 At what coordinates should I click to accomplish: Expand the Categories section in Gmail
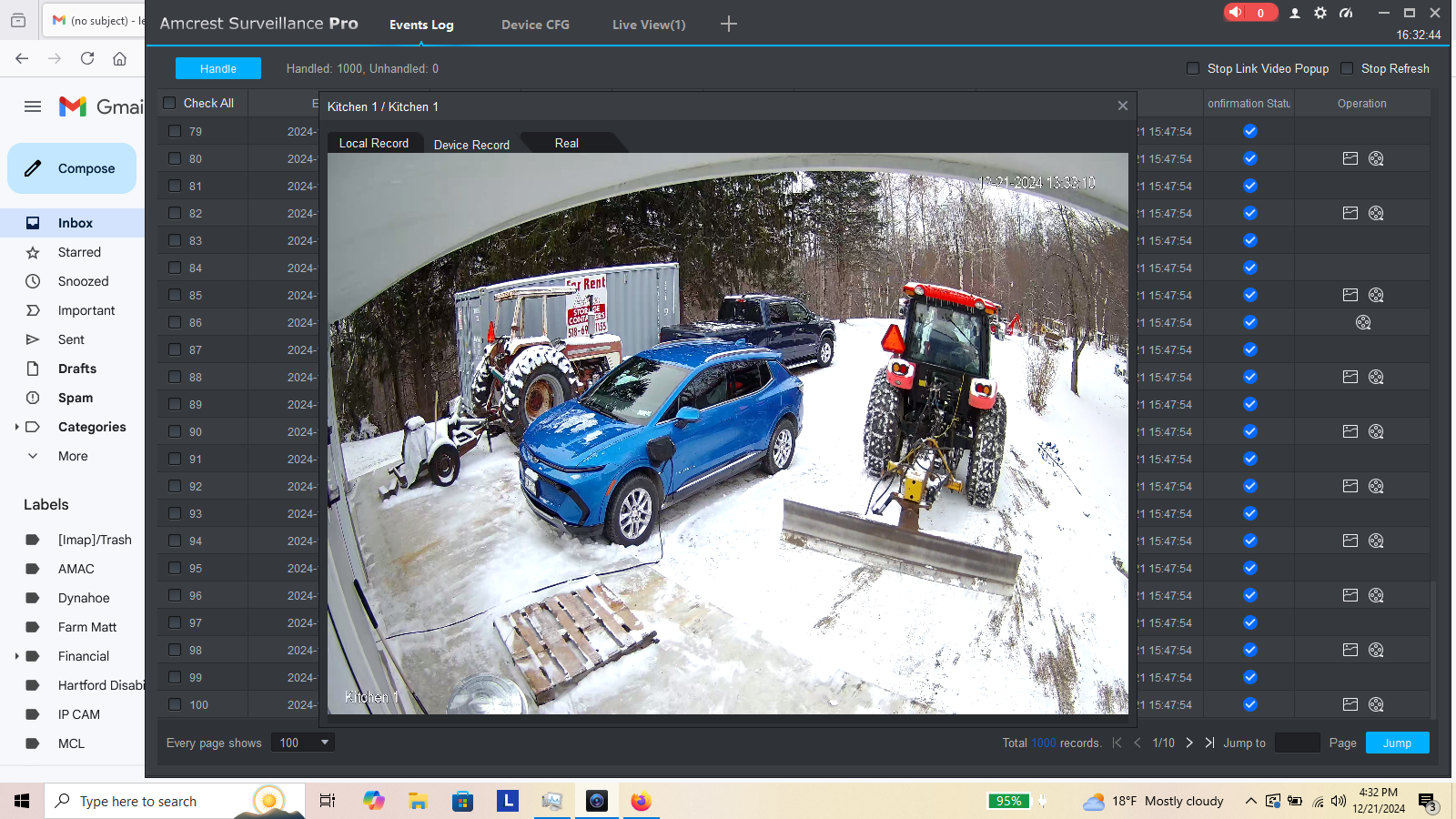tap(17, 427)
